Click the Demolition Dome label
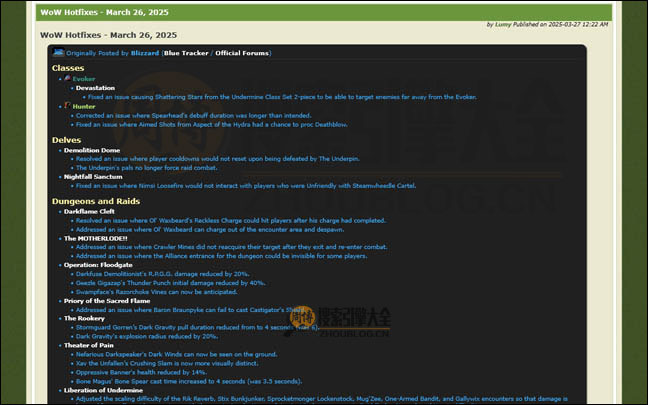This screenshot has height=405, width=648. tap(92, 150)
